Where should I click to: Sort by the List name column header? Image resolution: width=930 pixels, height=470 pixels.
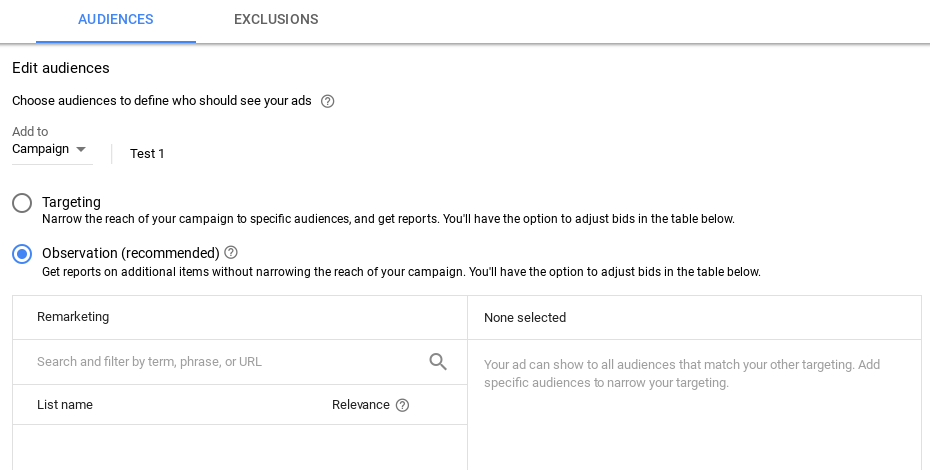click(65, 405)
